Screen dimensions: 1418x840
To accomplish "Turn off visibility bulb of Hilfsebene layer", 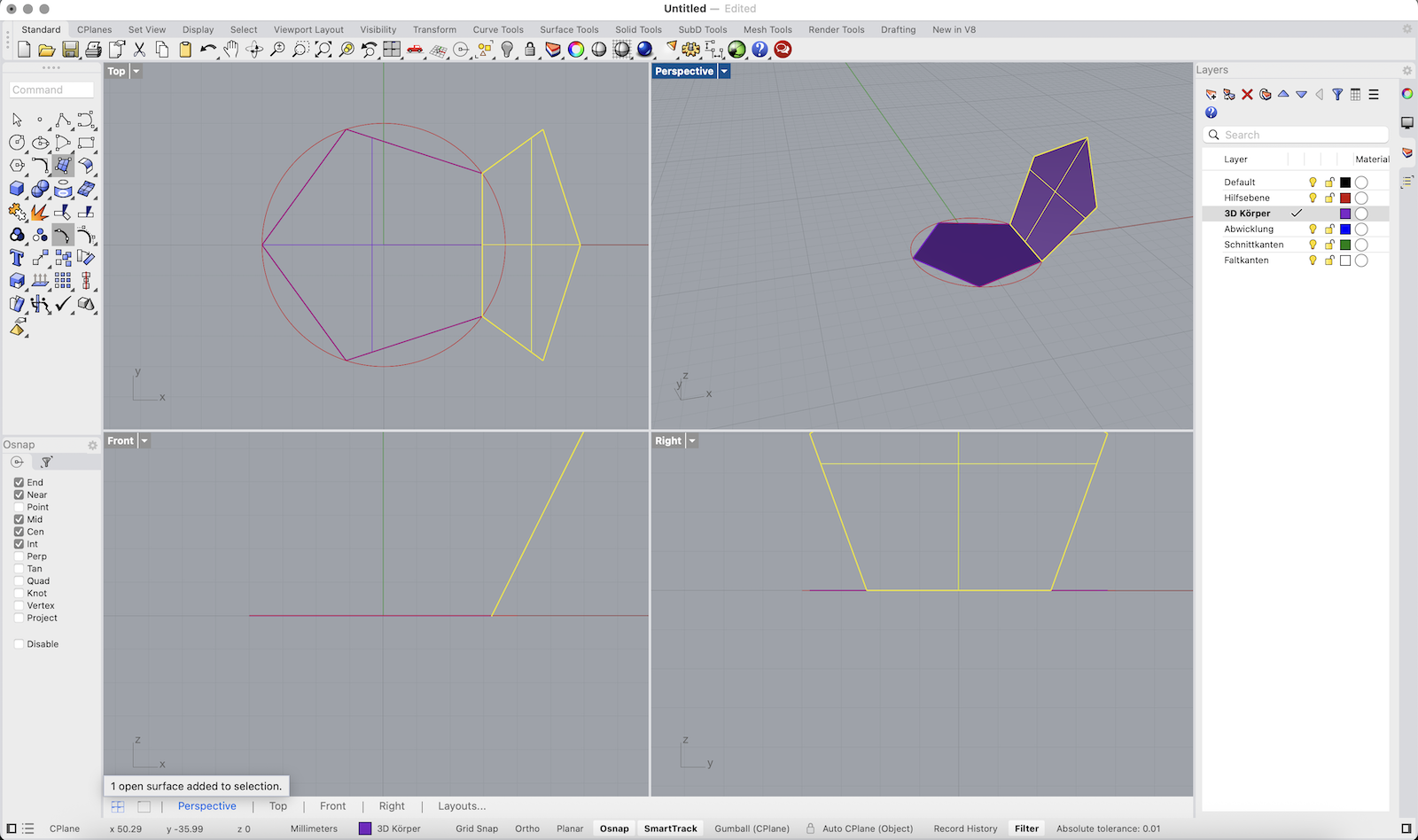I will click(1313, 198).
